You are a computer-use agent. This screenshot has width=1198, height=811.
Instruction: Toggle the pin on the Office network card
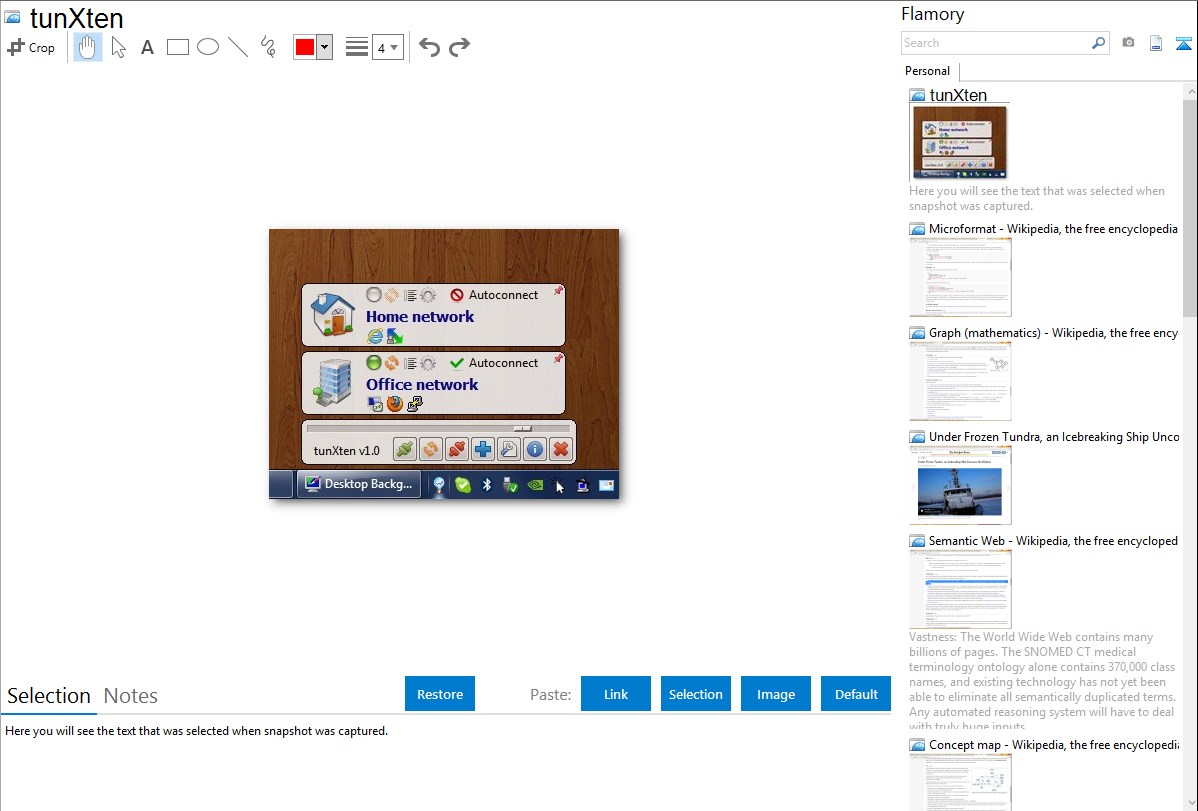(x=559, y=358)
